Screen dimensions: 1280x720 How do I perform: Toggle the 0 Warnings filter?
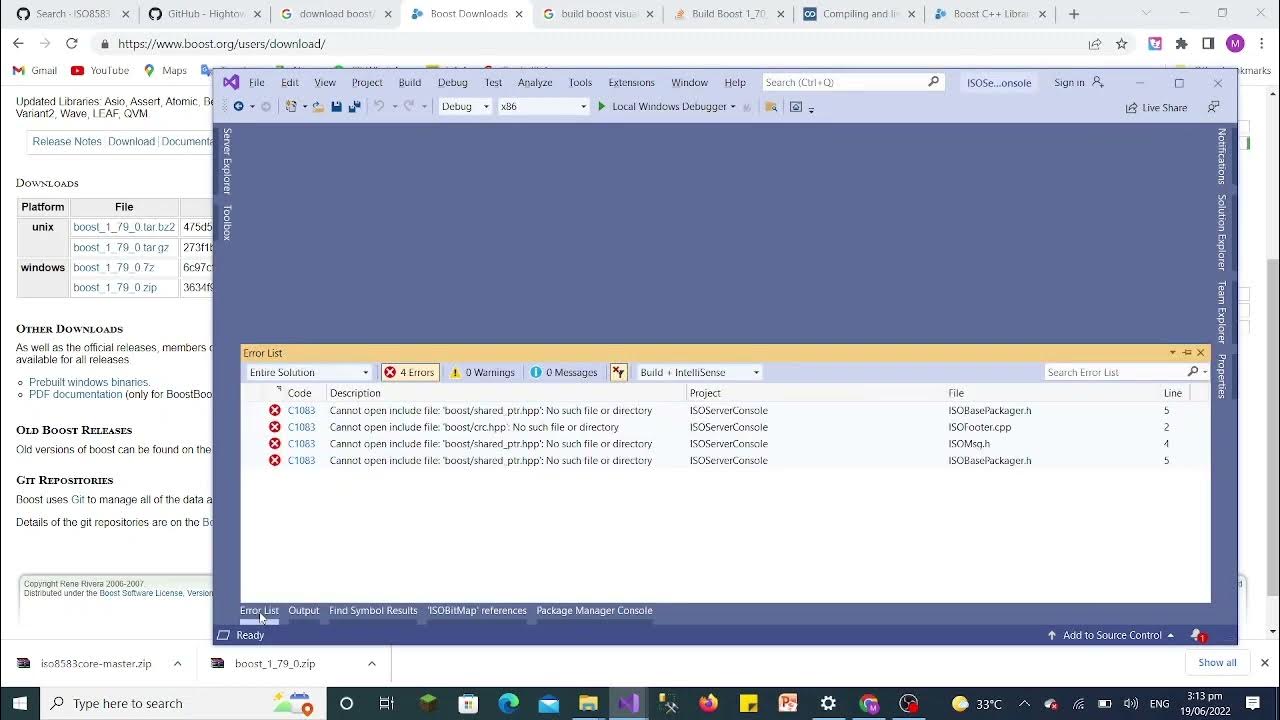click(x=482, y=372)
